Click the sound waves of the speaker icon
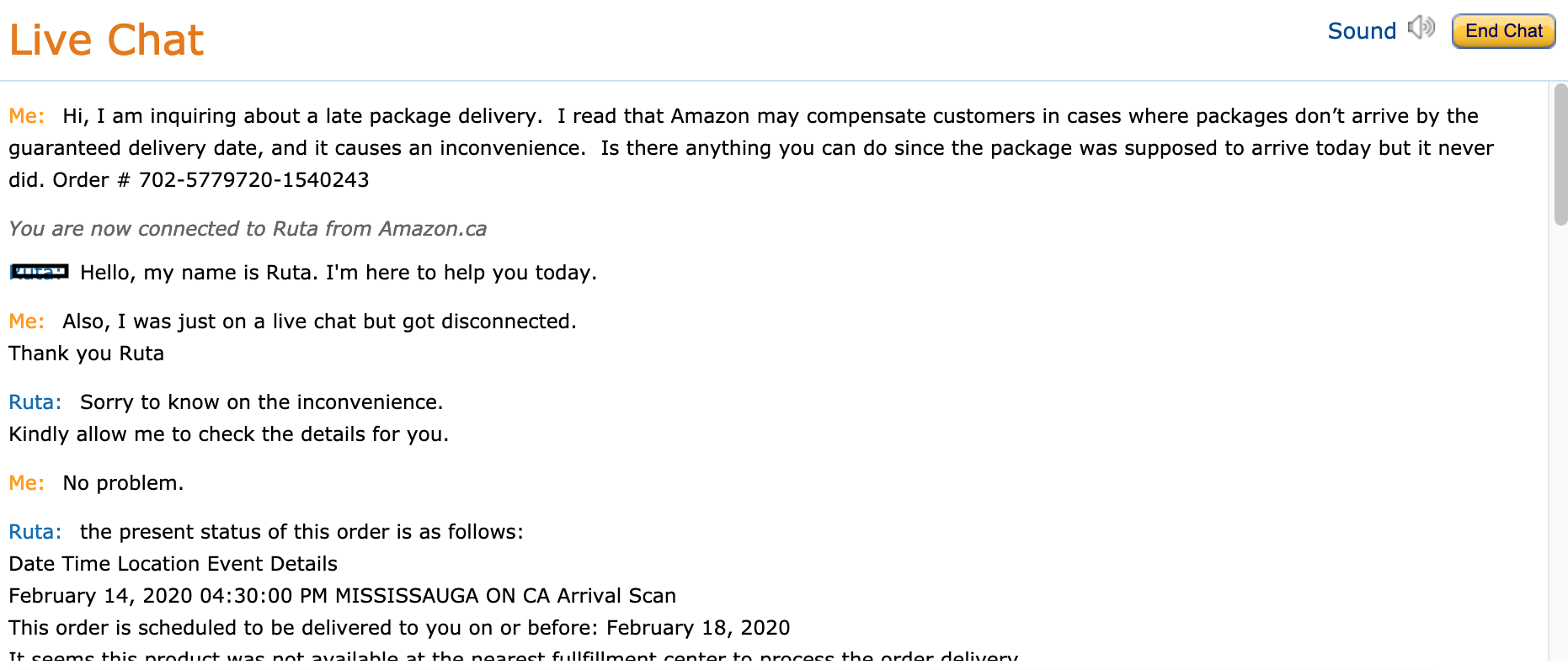 coord(1429,25)
